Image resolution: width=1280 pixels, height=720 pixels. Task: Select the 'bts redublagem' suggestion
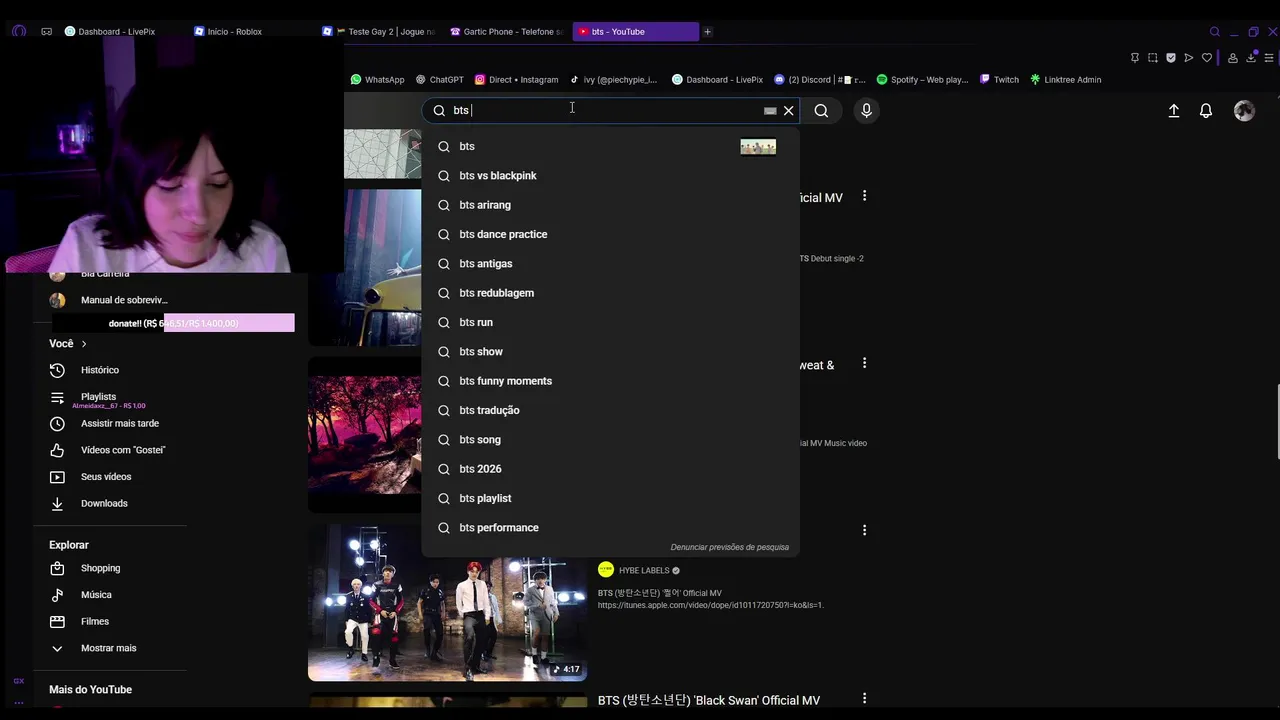pos(610,293)
